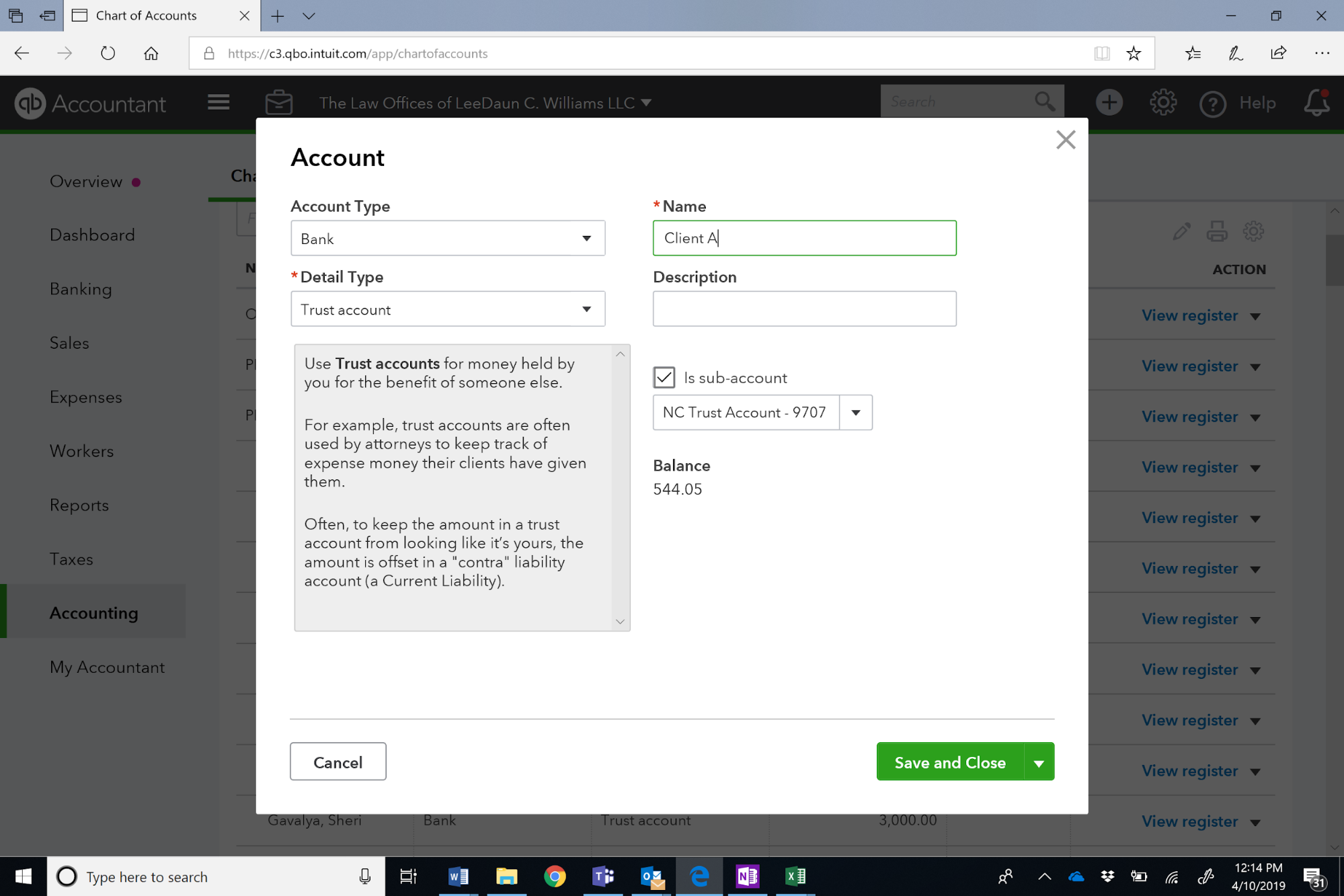1344x896 pixels.
Task: Open the Create menu with the plus icon
Action: [1109, 102]
